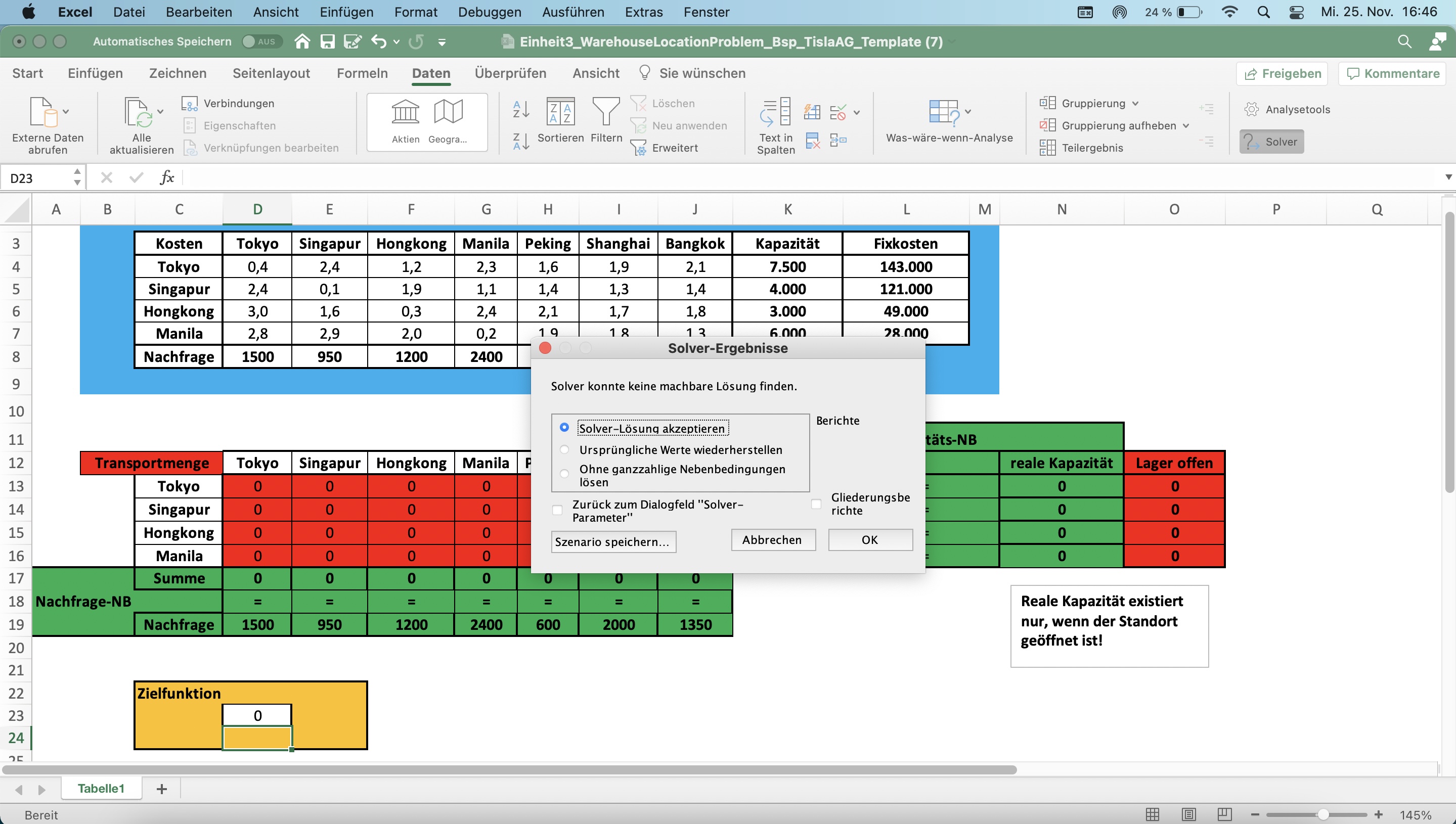
Task: Open the Extras menu
Action: click(x=644, y=12)
